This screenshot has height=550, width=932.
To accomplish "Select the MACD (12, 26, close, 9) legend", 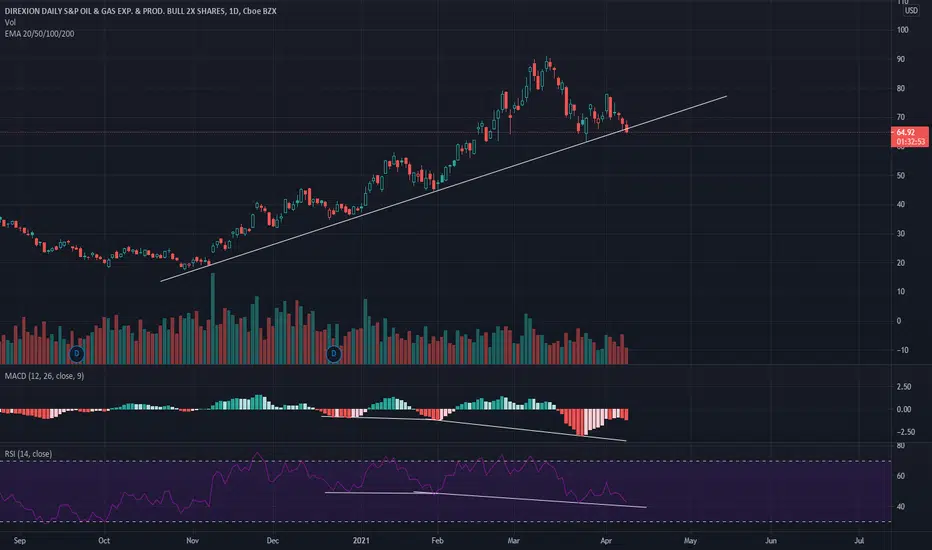I will (44, 376).
